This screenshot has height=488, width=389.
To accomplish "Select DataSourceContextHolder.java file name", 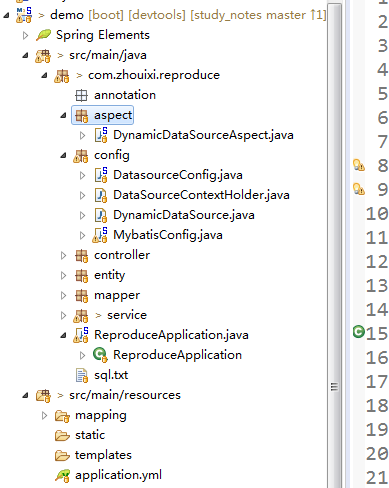I will click(201, 195).
